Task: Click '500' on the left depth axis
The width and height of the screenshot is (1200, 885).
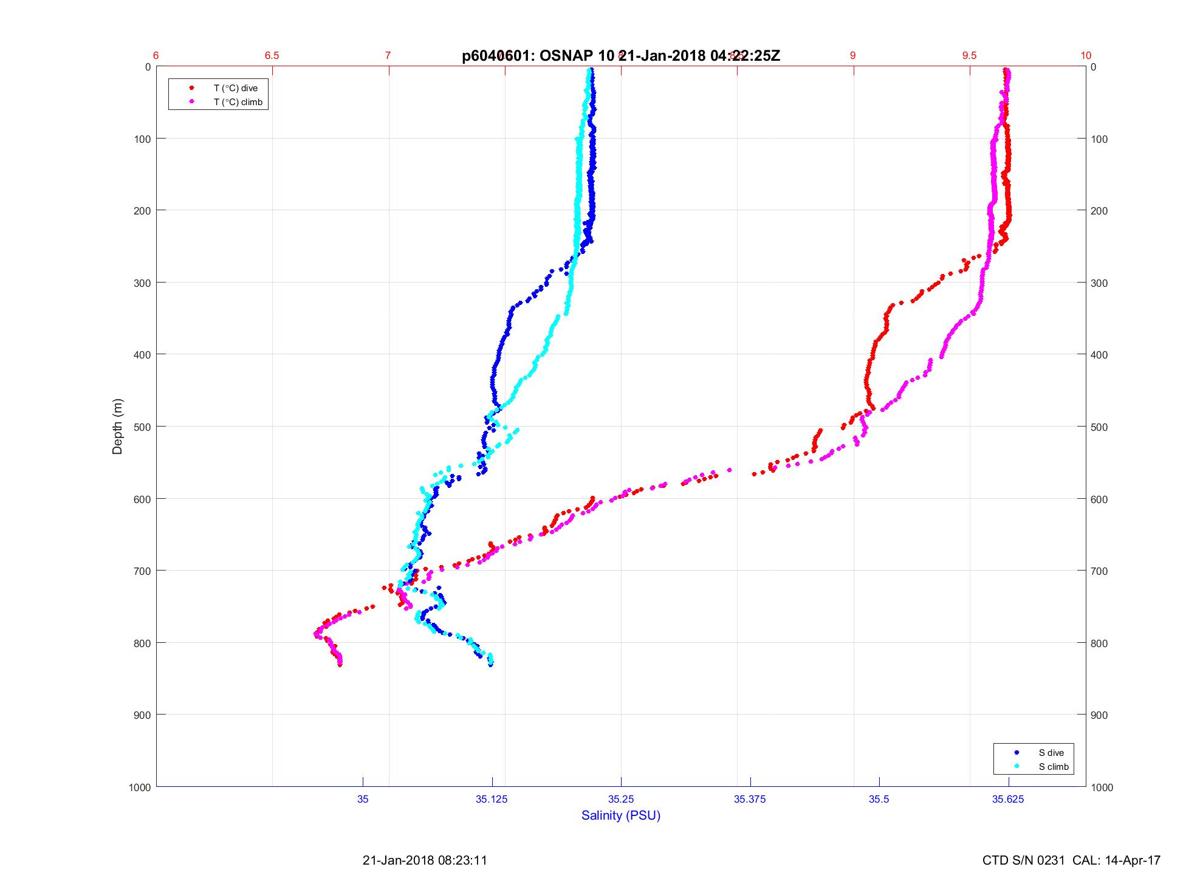Action: click(x=142, y=427)
